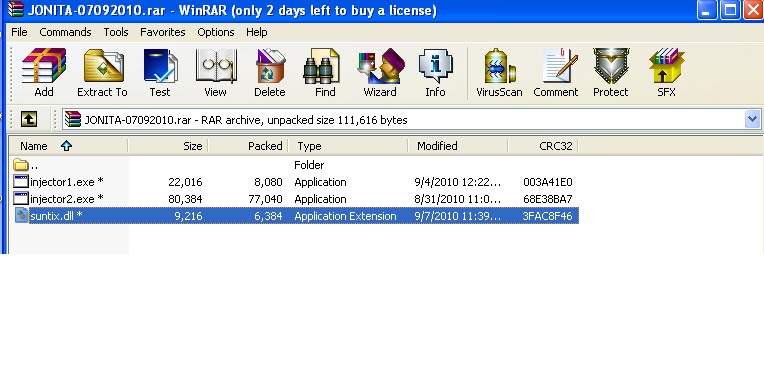Open the File menu
This screenshot has height=384, width=764.
[x=19, y=32]
